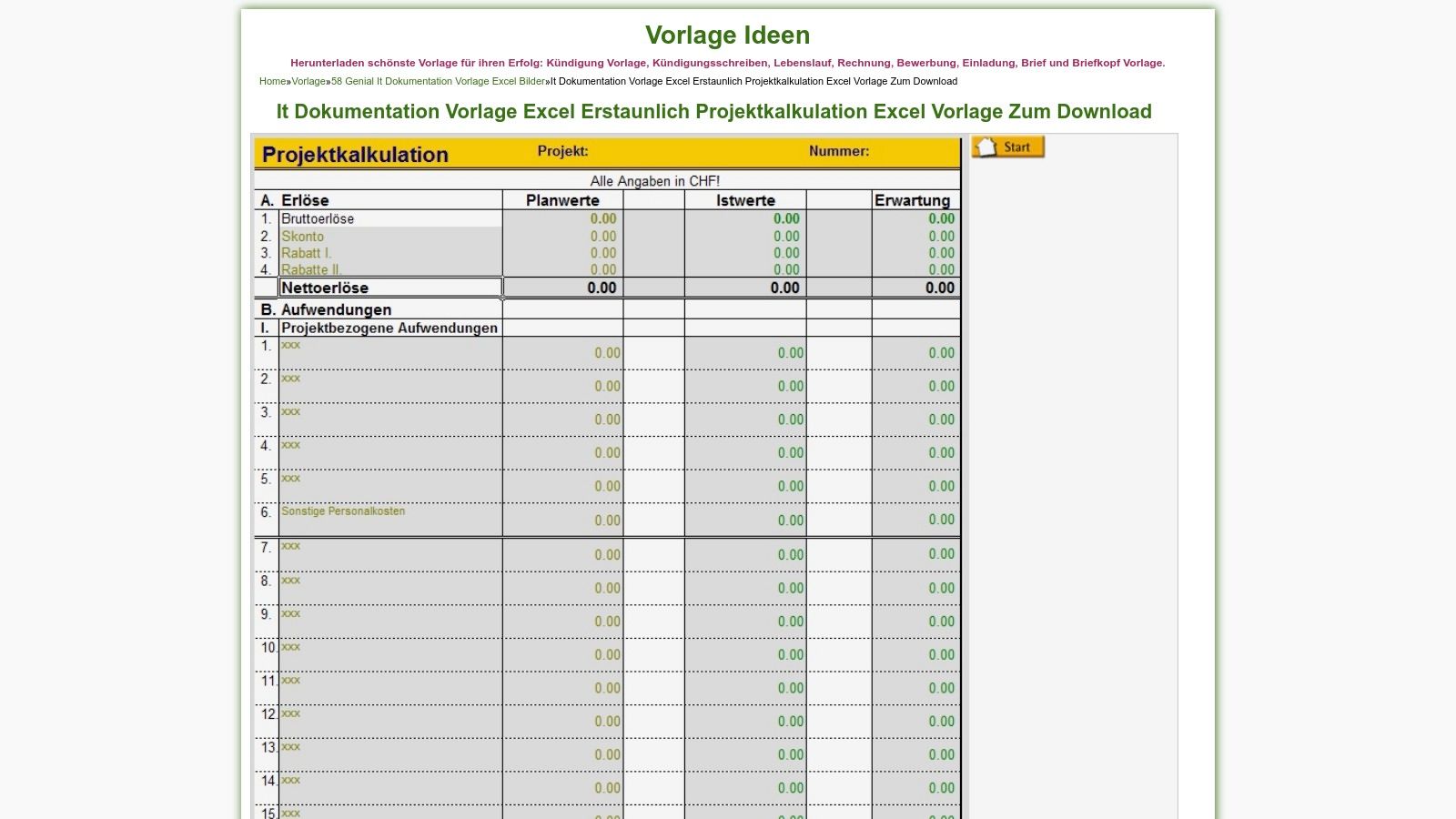Select the Nettoerlöse cell
The image size is (1456, 819).
coord(390,288)
